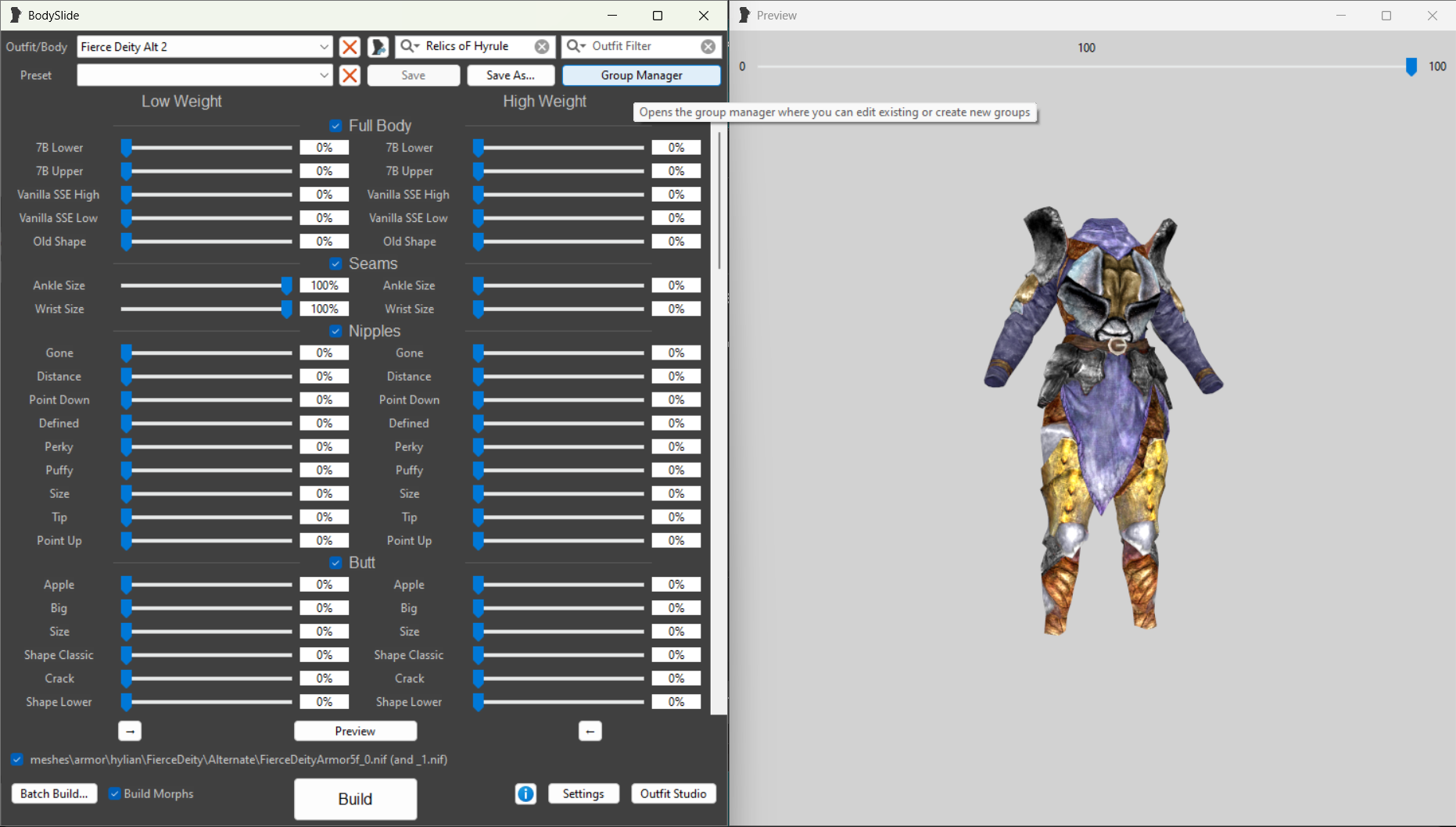The height and width of the screenshot is (827, 1456).
Task: Click the Preview window title bar icon
Action: [744, 15]
